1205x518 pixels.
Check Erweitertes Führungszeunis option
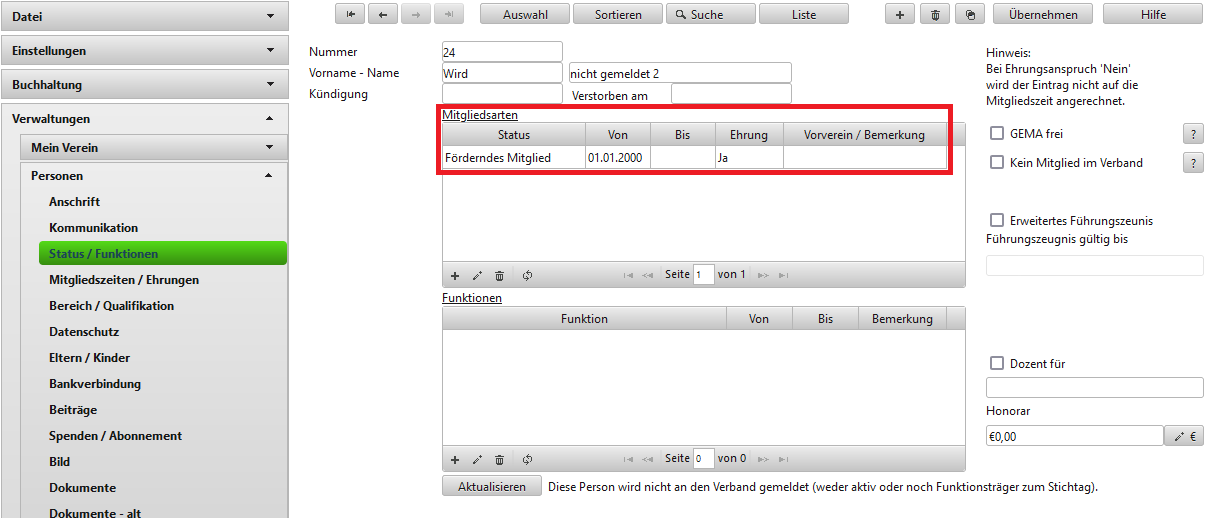(997, 220)
